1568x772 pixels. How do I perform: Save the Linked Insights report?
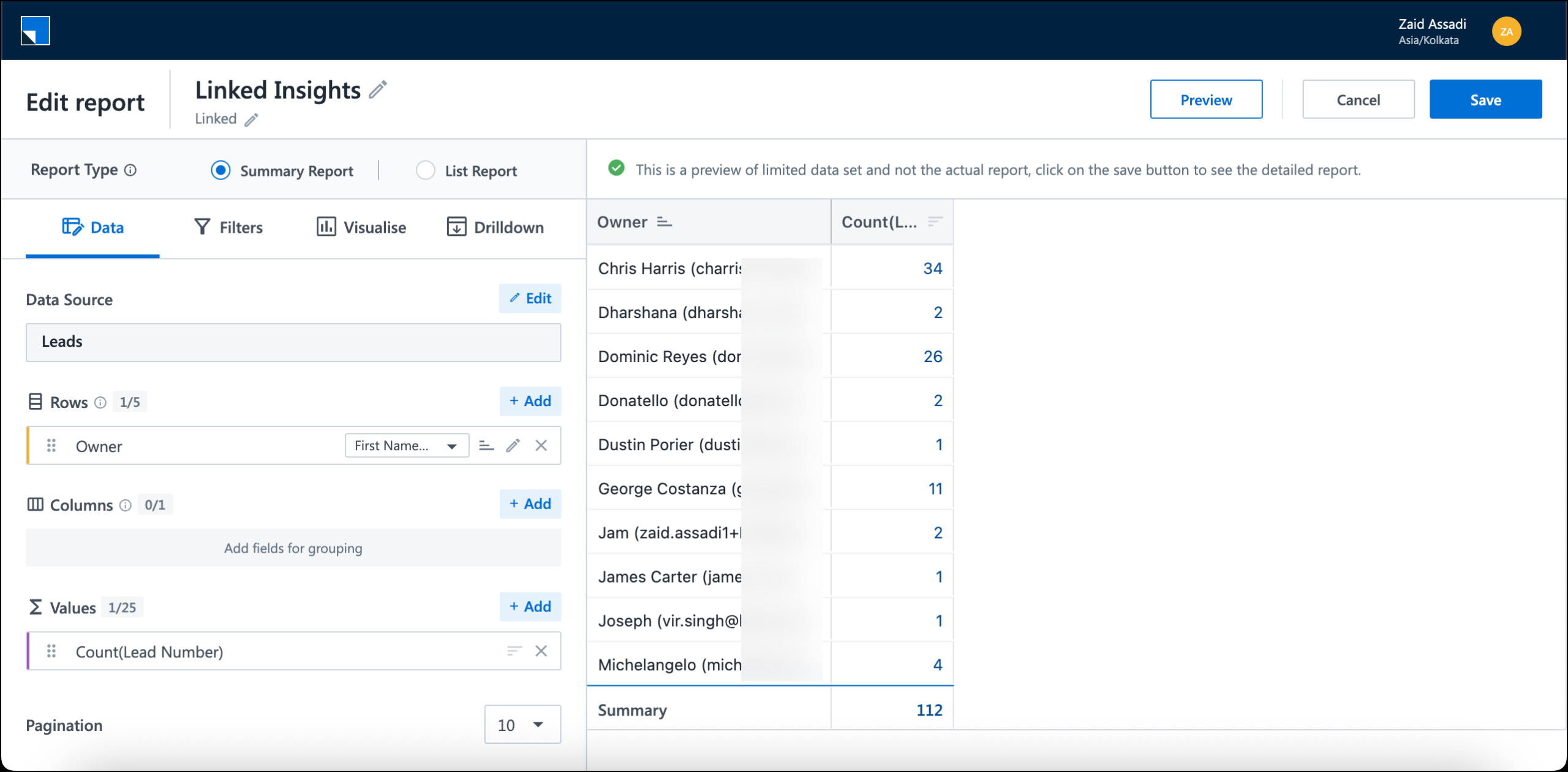tap(1485, 99)
